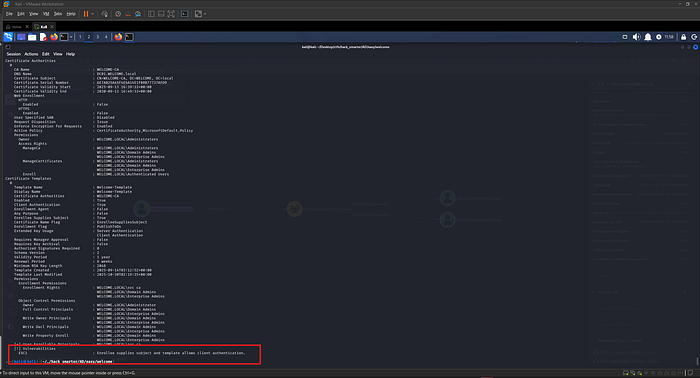Open the terminal Help menu
The image size is (700, 378).
71,54
